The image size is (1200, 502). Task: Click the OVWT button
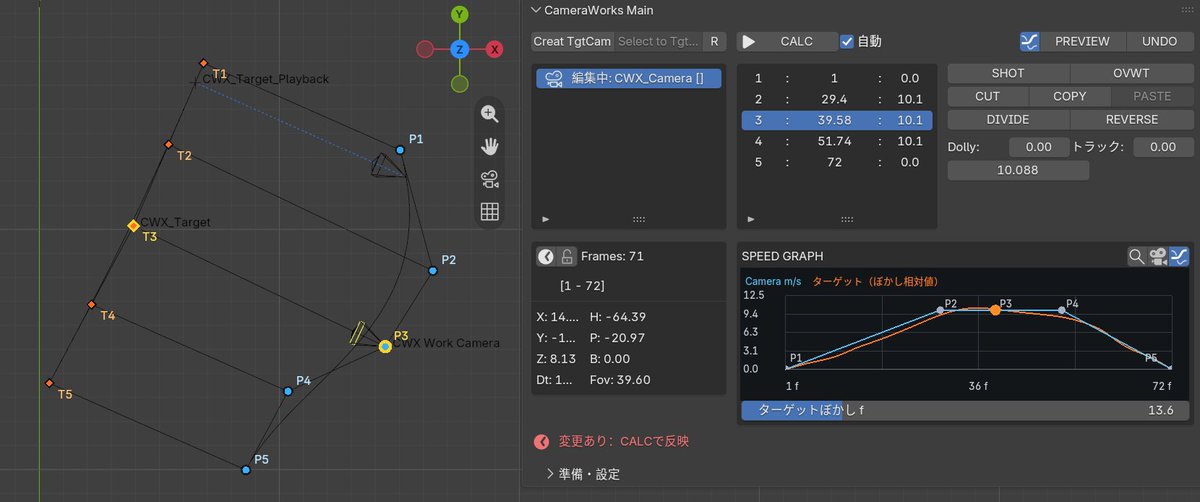tap(1132, 74)
